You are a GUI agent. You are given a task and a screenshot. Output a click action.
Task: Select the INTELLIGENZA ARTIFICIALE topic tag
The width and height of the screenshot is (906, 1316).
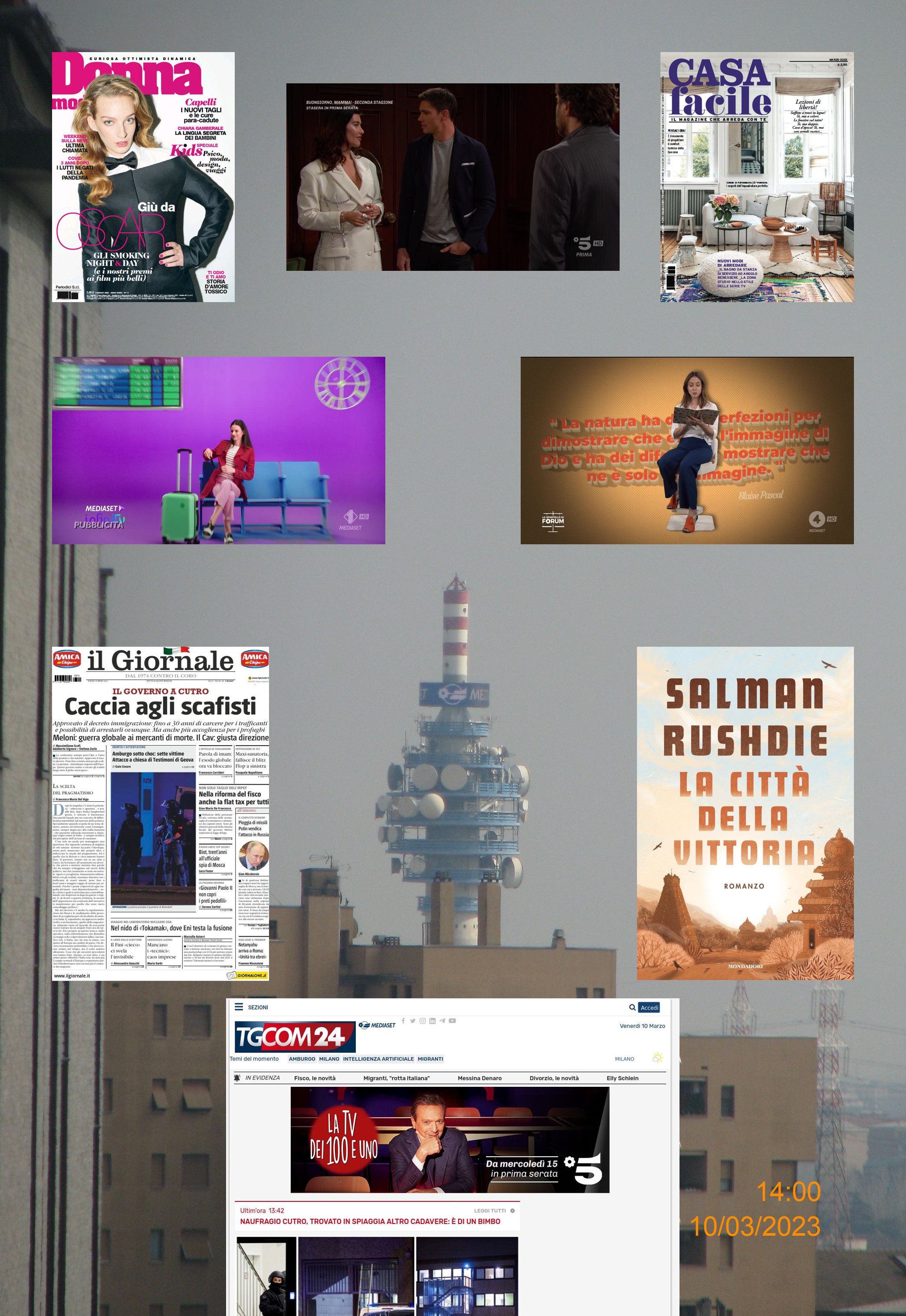point(378,1058)
